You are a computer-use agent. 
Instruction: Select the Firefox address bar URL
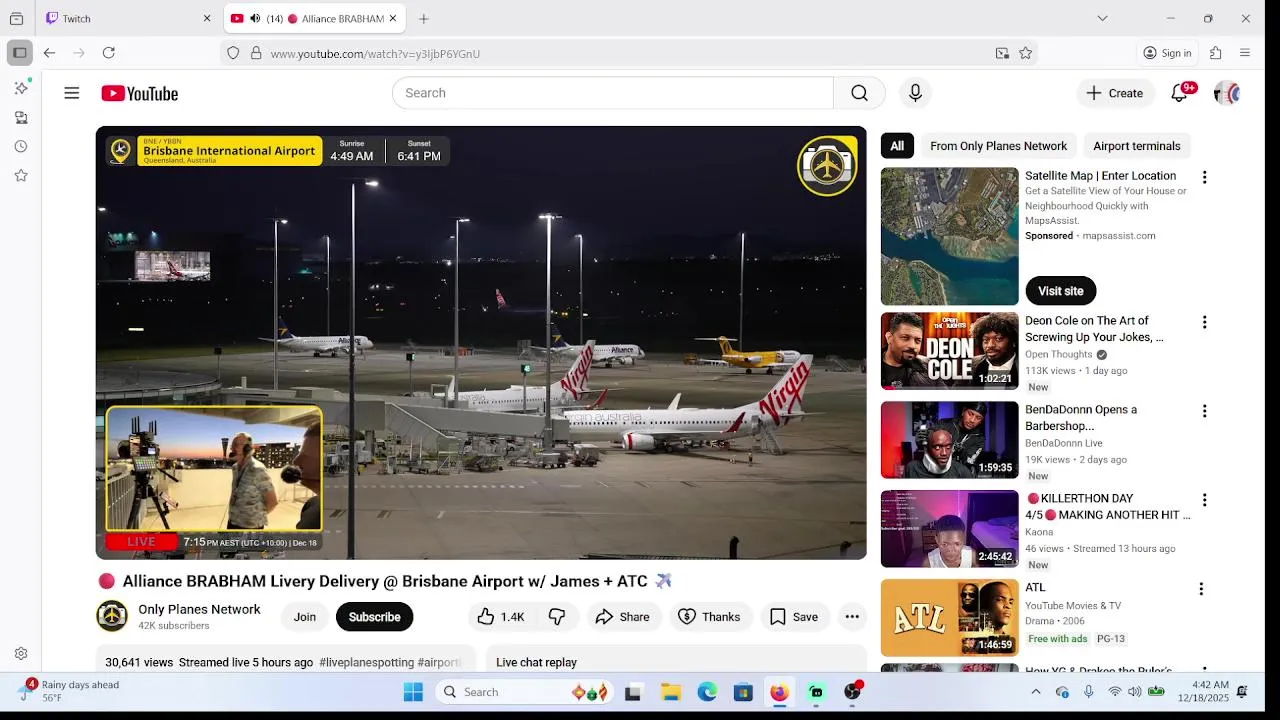(375, 53)
